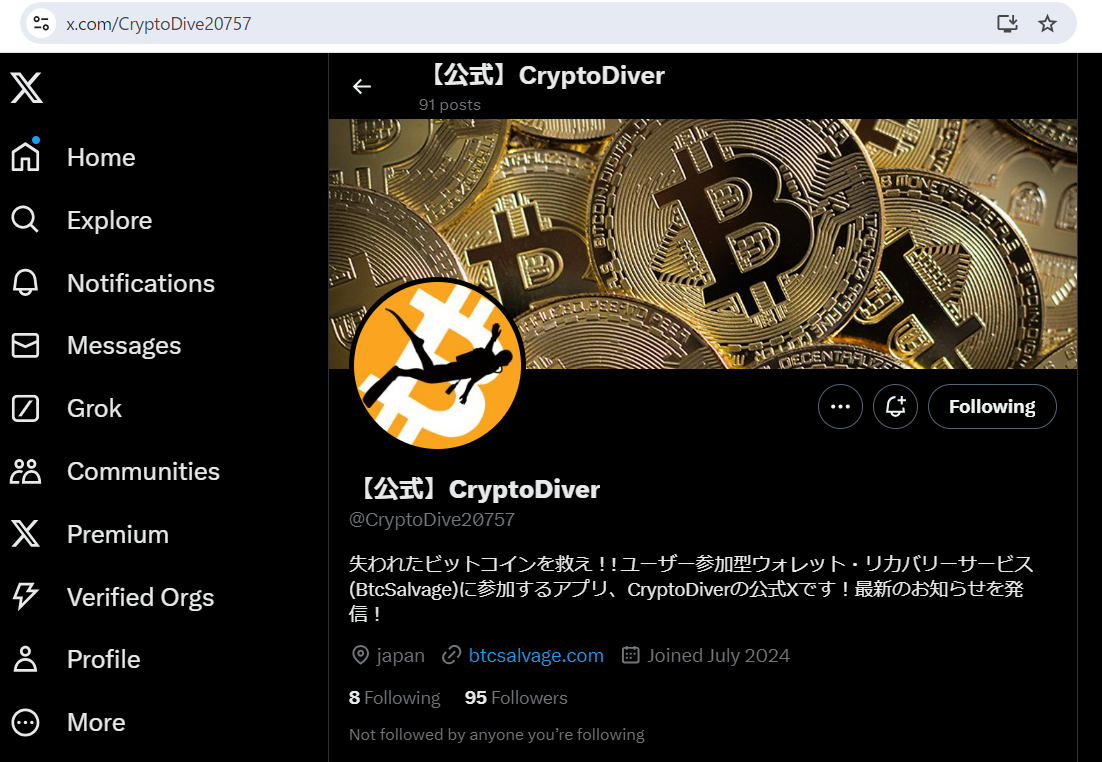The width and height of the screenshot is (1102, 762).
Task: Select Verified Orgs menu label
Action: (x=141, y=597)
